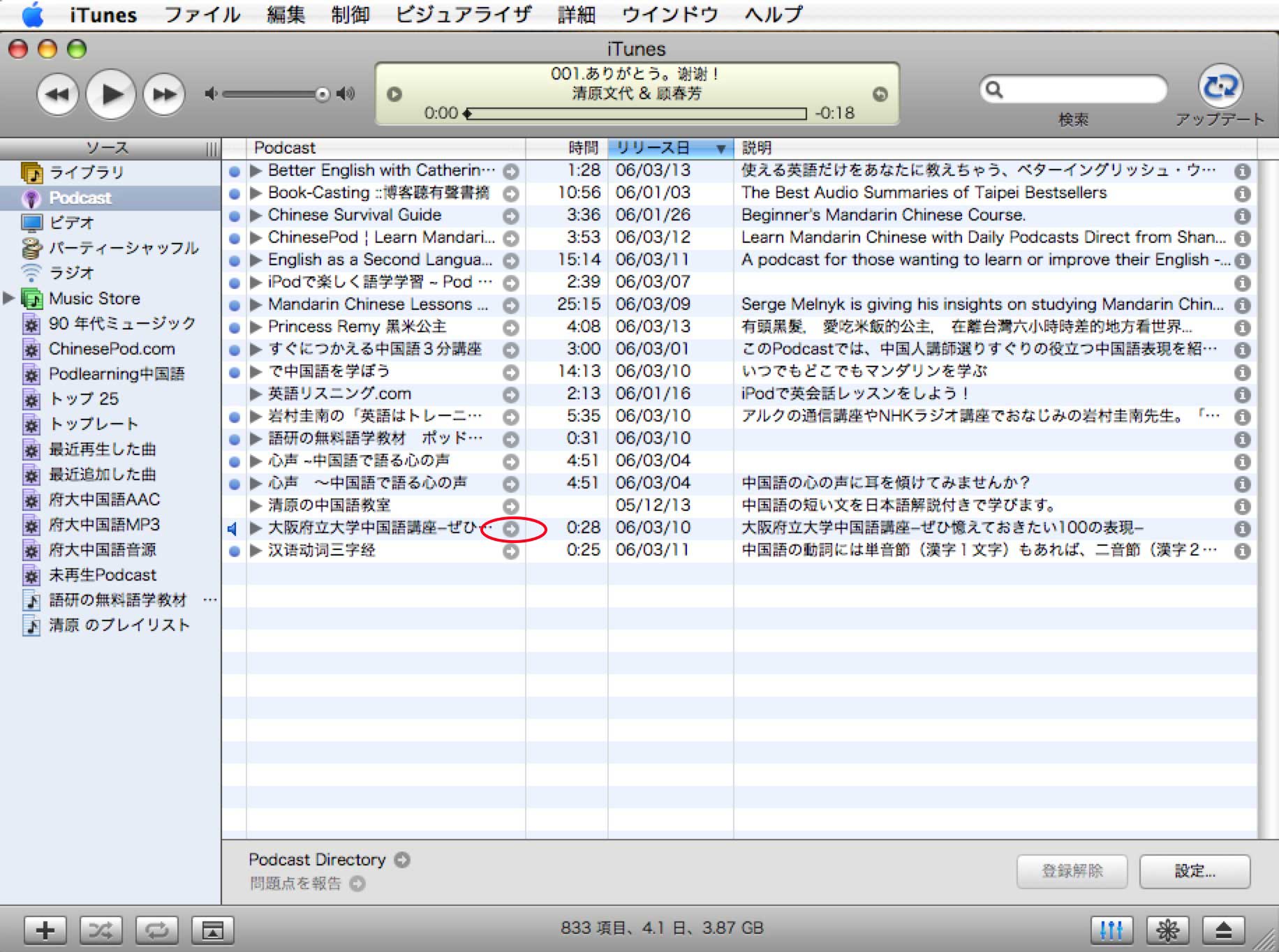
Task: Sort by 時間 column header
Action: (x=567, y=148)
